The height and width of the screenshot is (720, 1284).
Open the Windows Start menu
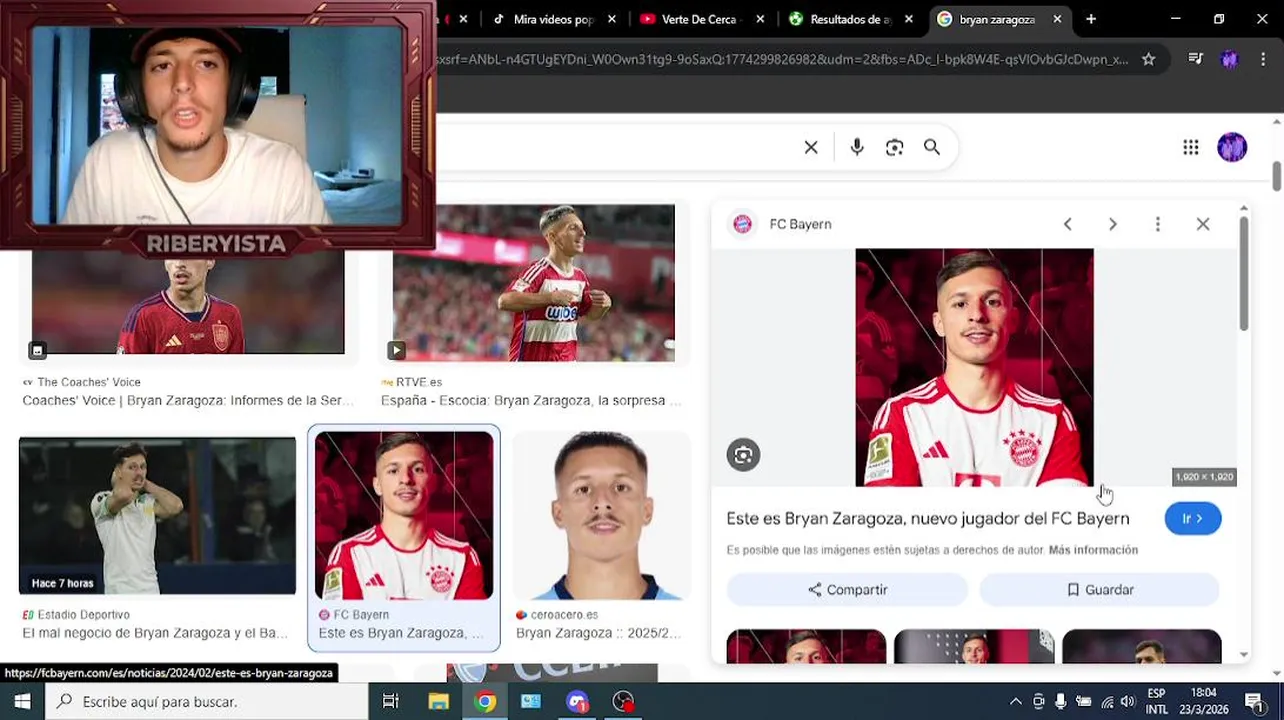(22, 702)
